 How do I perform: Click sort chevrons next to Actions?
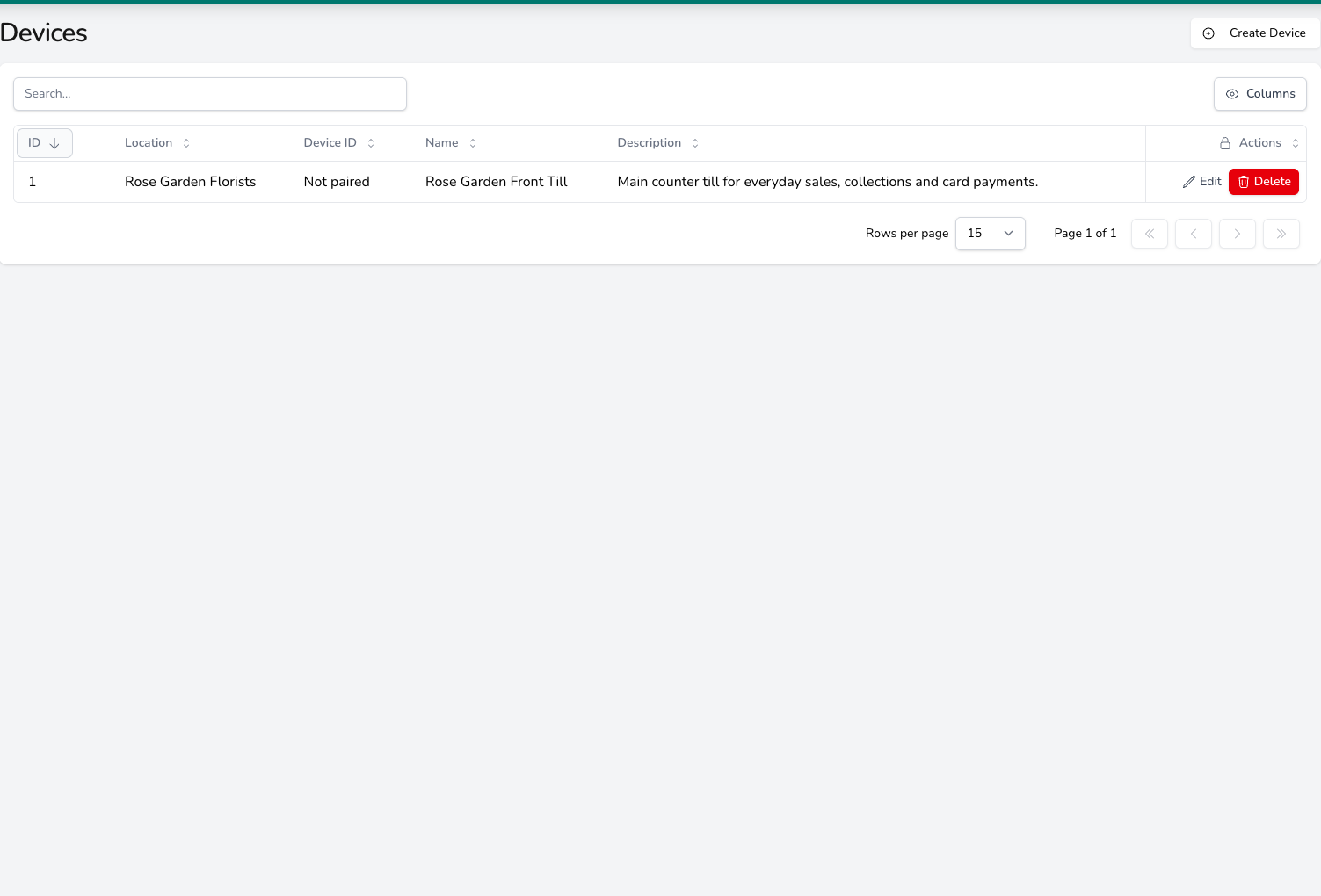click(1296, 143)
